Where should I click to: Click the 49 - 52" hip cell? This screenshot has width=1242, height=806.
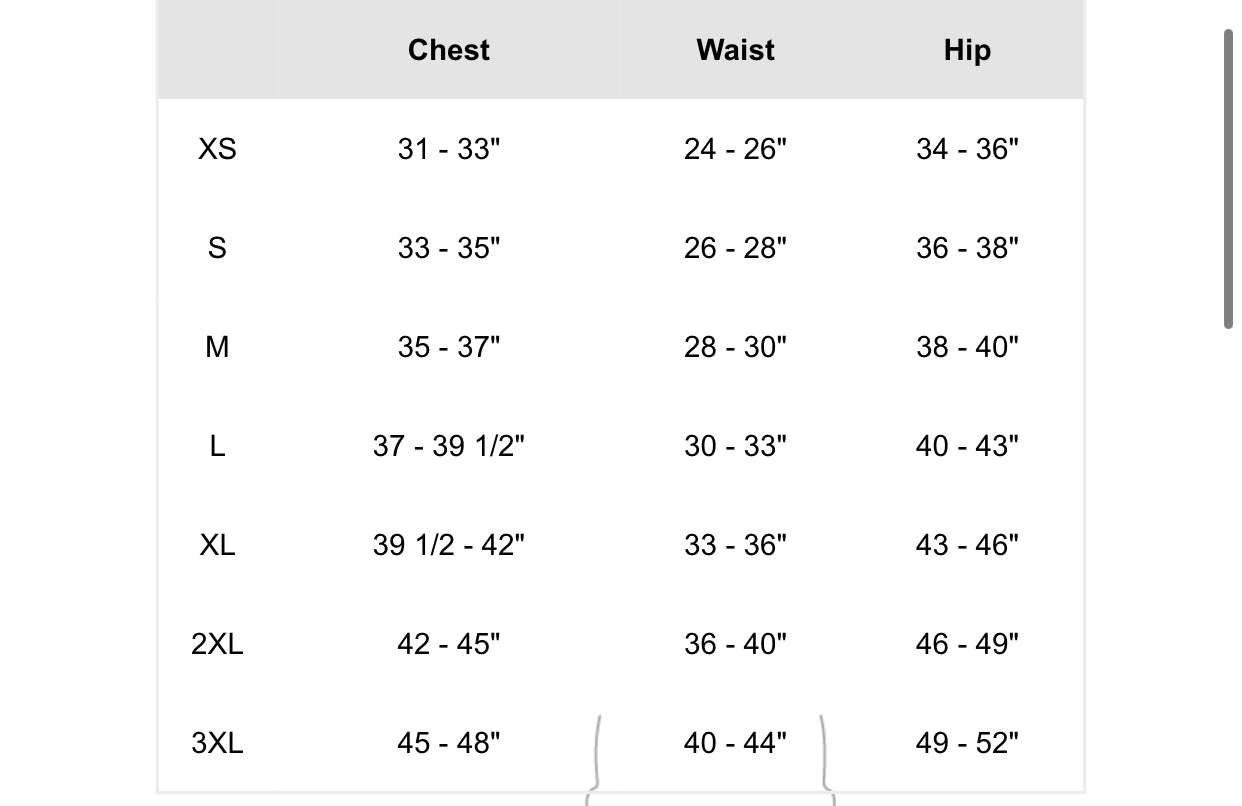point(967,743)
